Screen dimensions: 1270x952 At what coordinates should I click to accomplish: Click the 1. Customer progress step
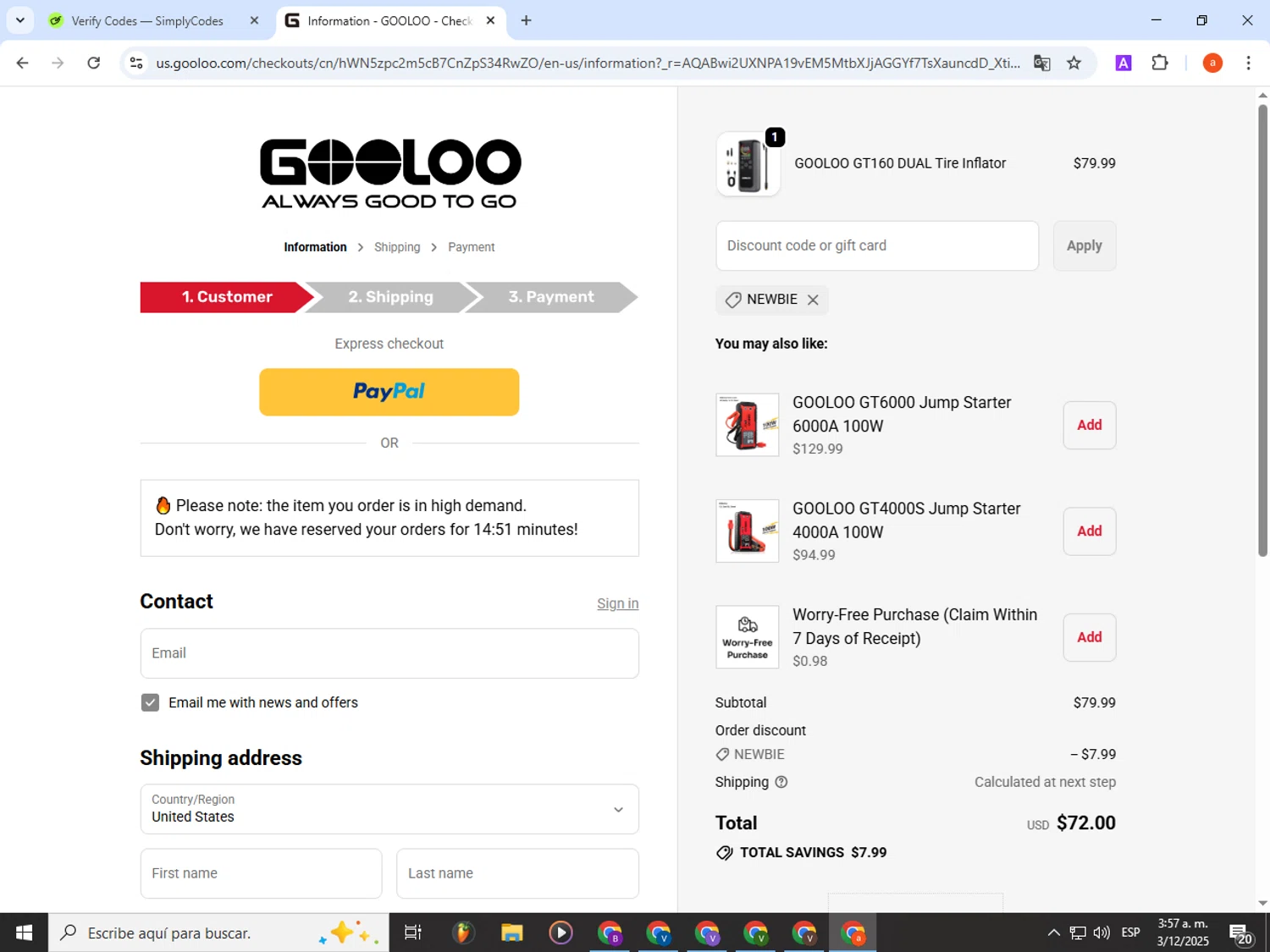(227, 297)
